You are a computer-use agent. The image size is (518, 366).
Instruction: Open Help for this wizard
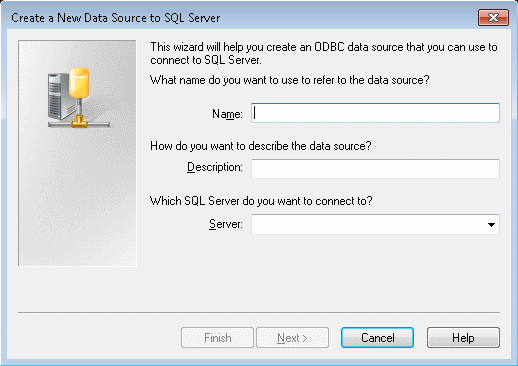pos(463,338)
